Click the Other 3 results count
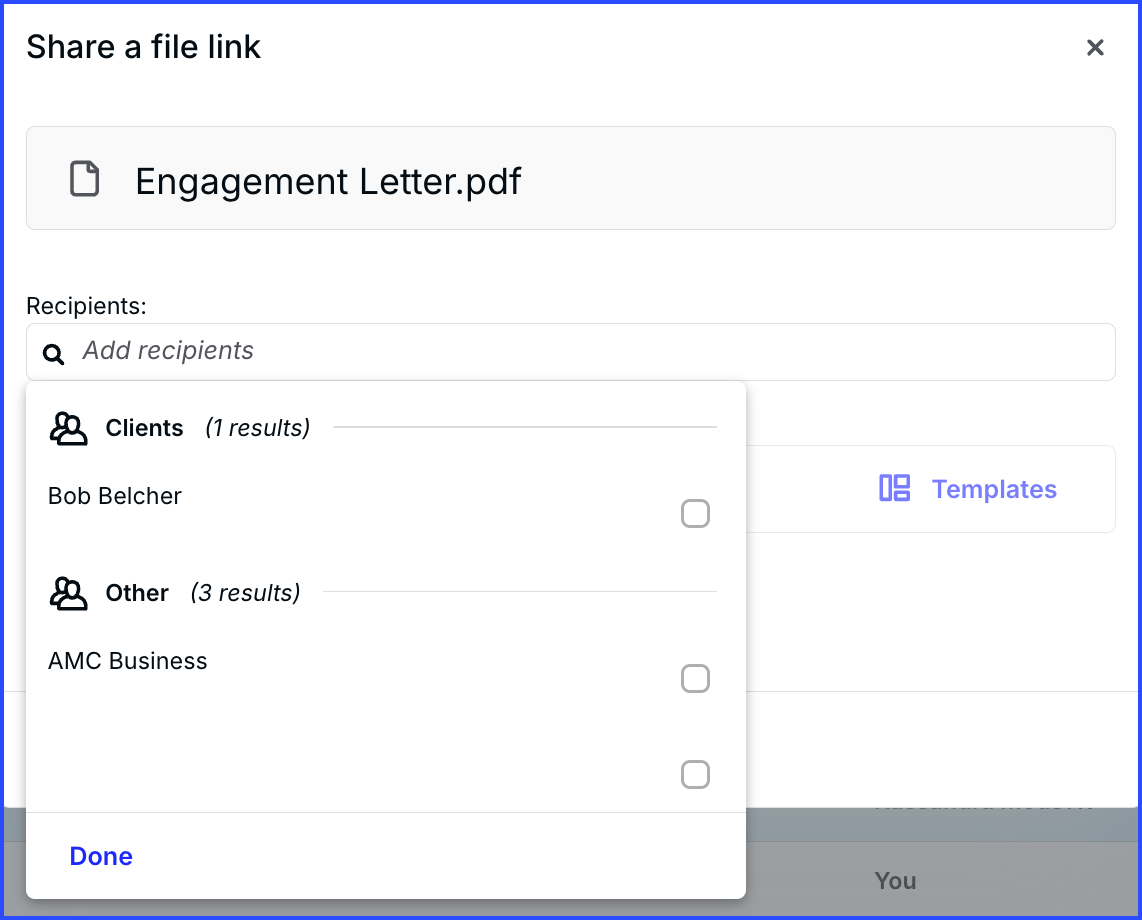This screenshot has width=1142, height=920. pos(245,593)
